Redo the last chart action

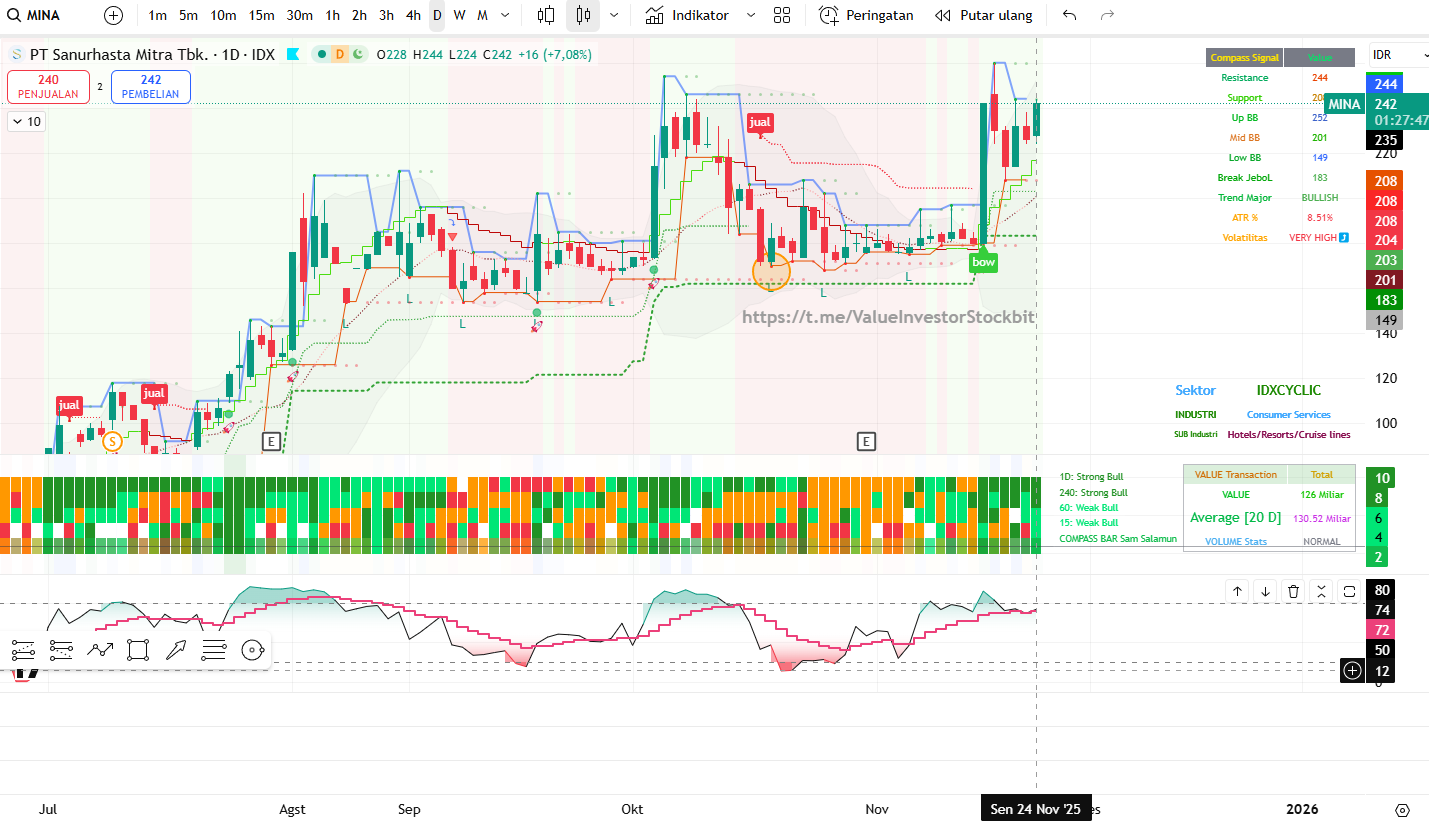(1107, 15)
